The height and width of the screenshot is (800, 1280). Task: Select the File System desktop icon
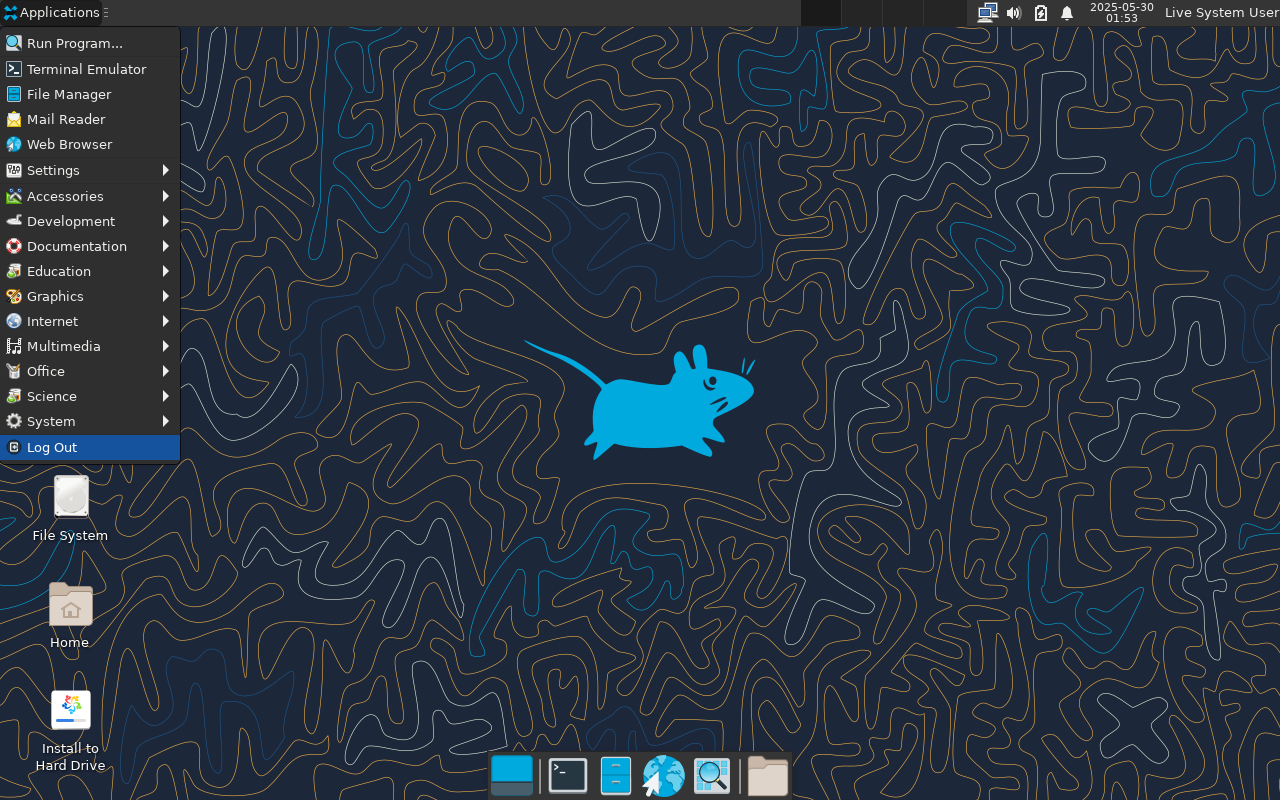click(x=70, y=509)
